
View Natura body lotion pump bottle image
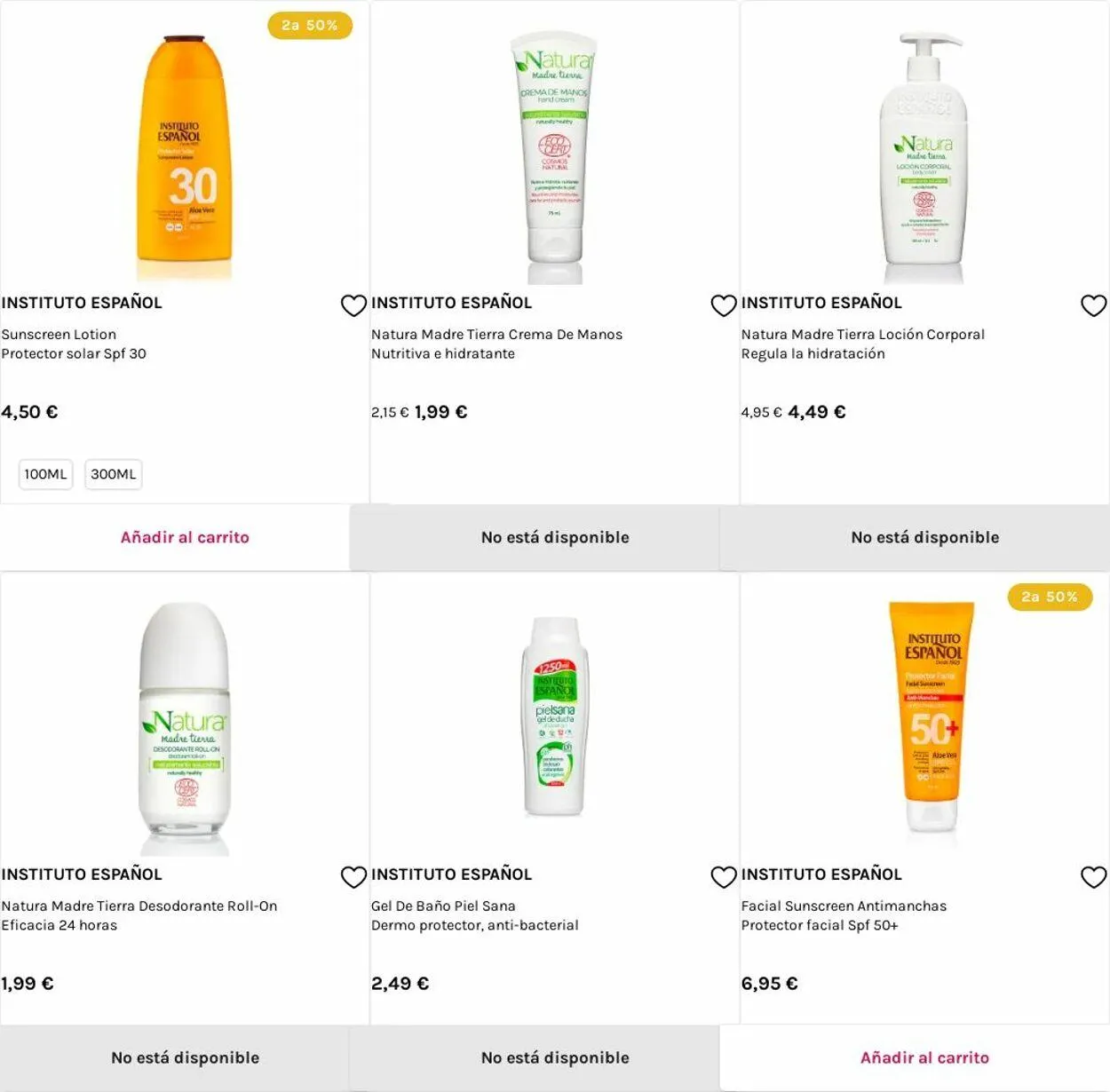click(x=924, y=158)
